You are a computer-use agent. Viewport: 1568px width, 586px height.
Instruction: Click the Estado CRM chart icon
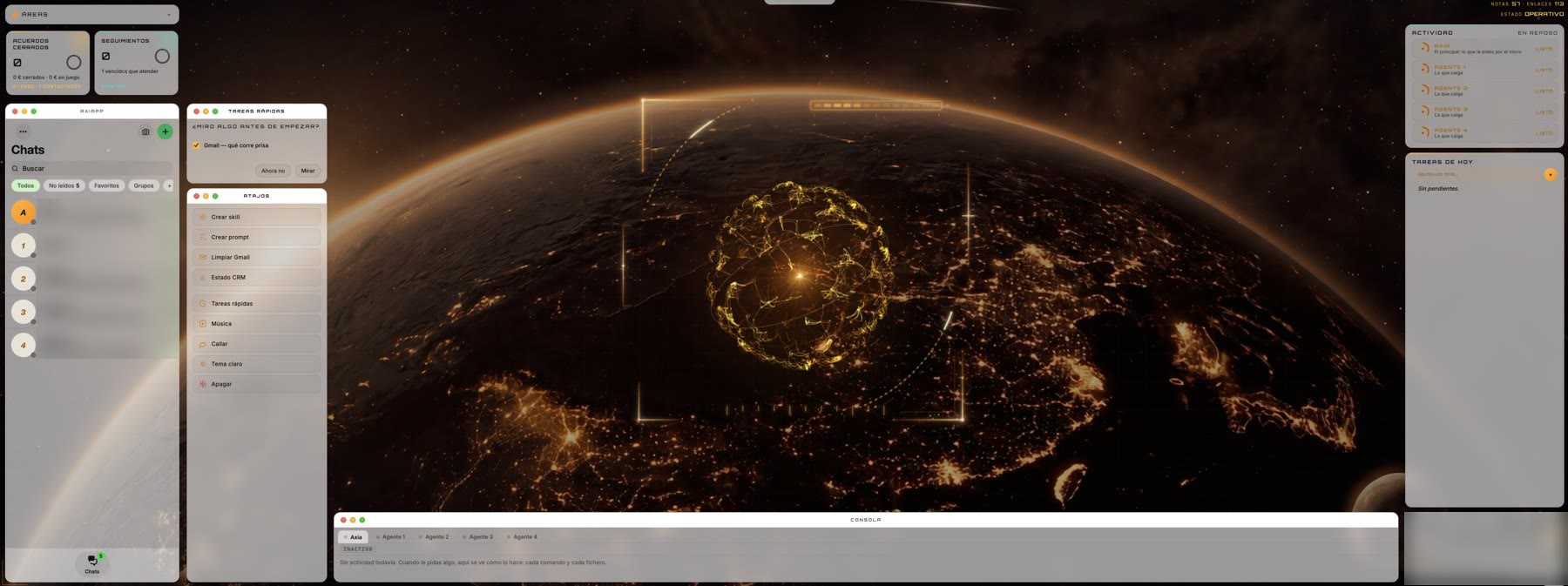(203, 277)
